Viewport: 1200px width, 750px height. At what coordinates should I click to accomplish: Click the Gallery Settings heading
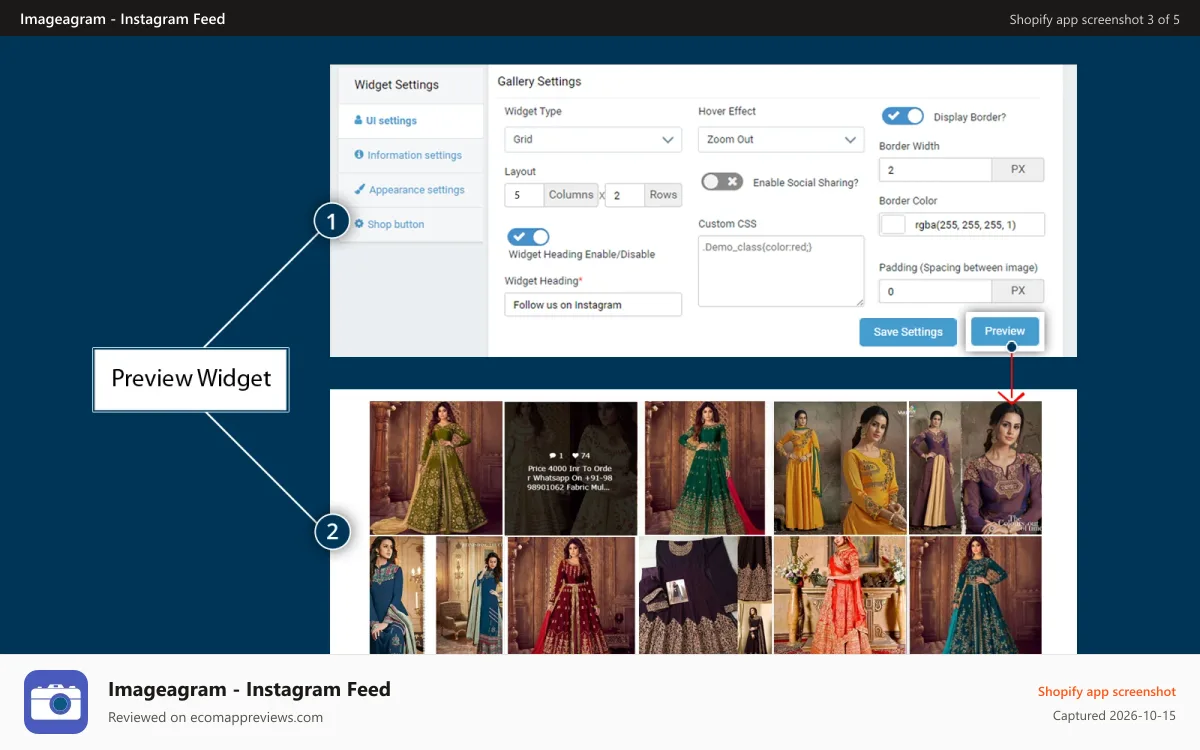coord(539,81)
